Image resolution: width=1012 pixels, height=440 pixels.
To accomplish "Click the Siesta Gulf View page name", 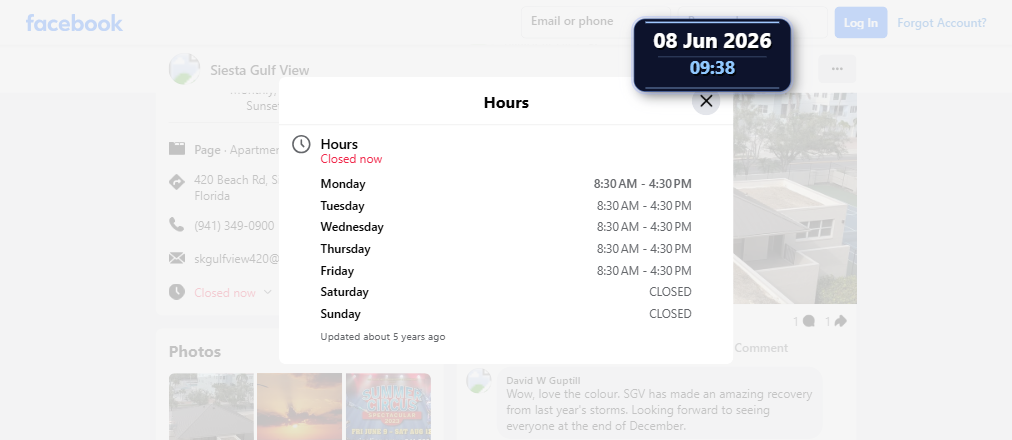I will (x=259, y=70).
